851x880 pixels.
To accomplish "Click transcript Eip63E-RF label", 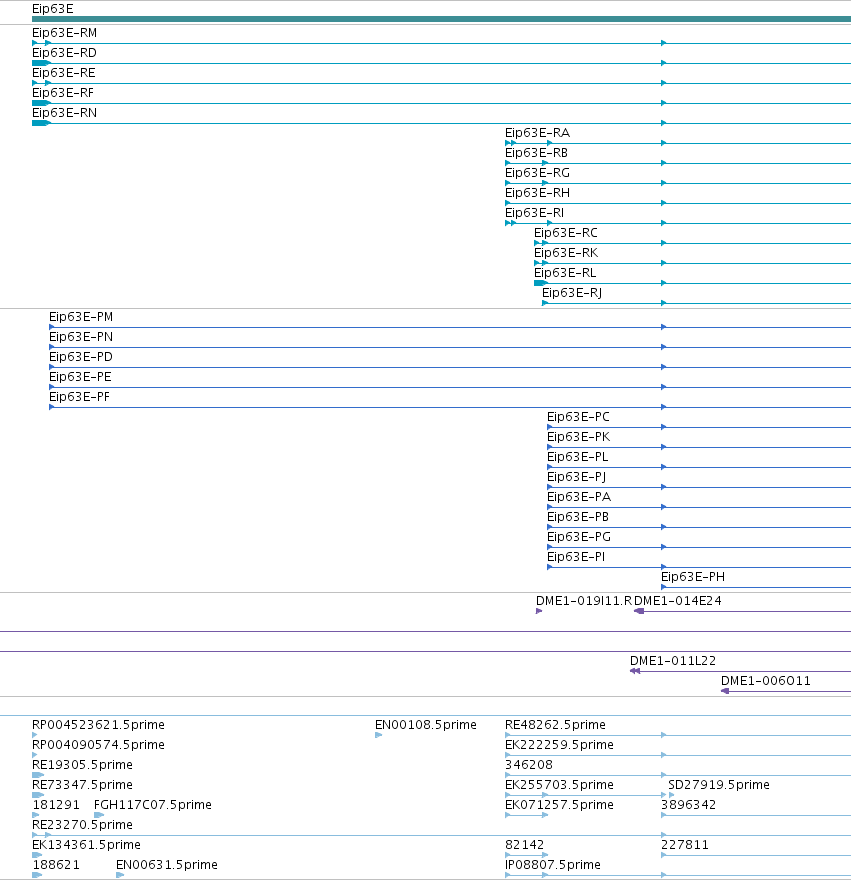I will coord(63,93).
